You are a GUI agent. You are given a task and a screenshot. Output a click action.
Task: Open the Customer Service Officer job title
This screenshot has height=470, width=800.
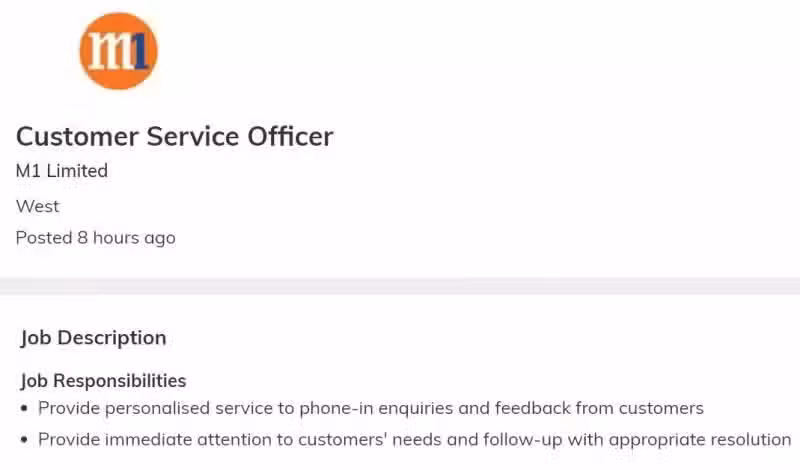(174, 137)
